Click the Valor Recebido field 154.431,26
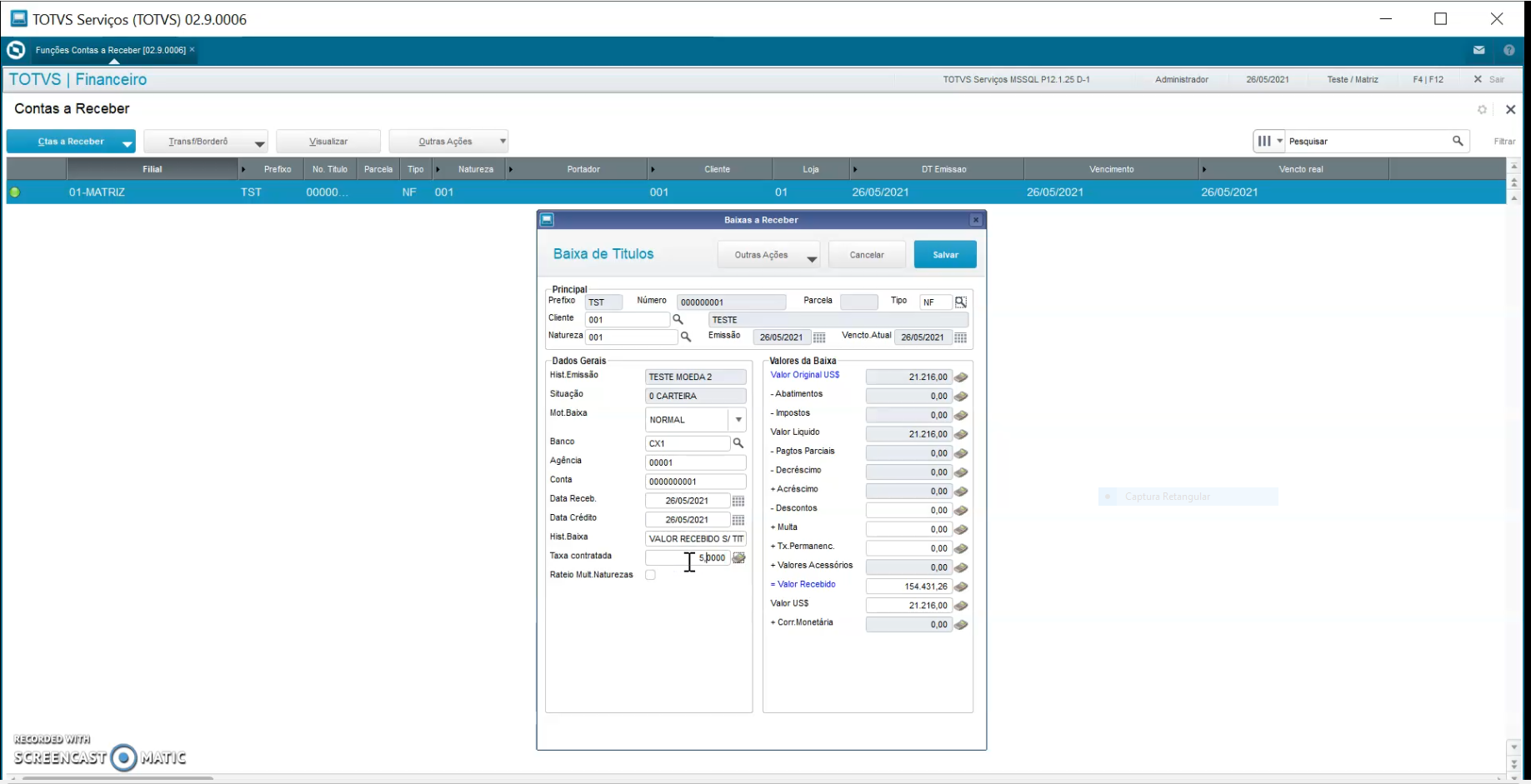 [x=908, y=587]
